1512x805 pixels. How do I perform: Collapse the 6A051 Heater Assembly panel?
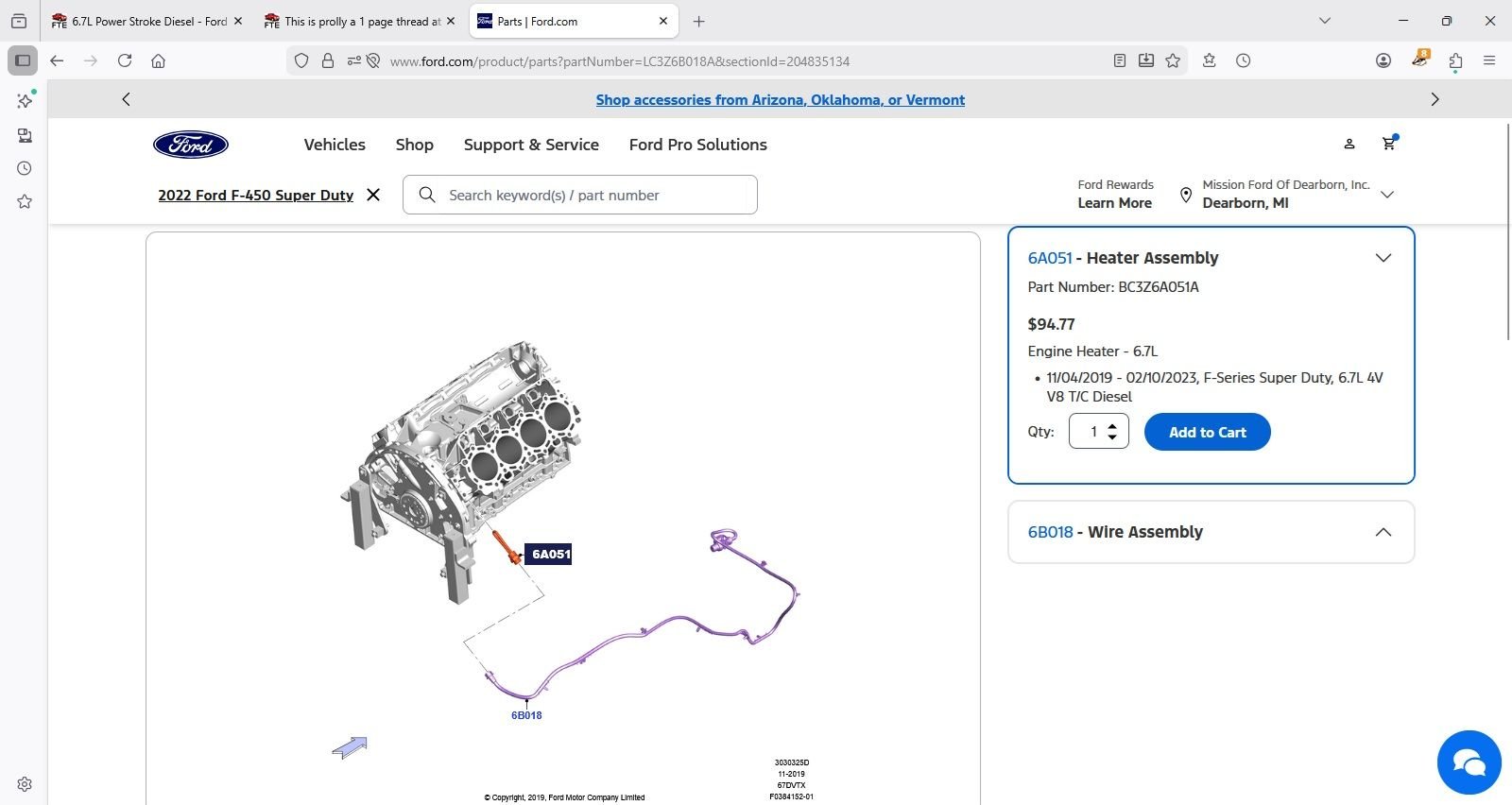[1383, 258]
